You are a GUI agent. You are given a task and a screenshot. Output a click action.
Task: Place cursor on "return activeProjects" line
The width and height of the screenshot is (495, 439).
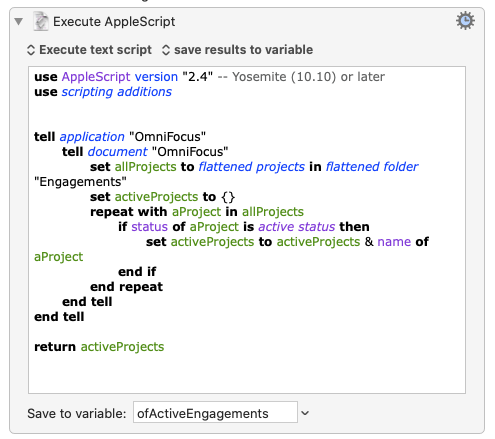point(99,347)
